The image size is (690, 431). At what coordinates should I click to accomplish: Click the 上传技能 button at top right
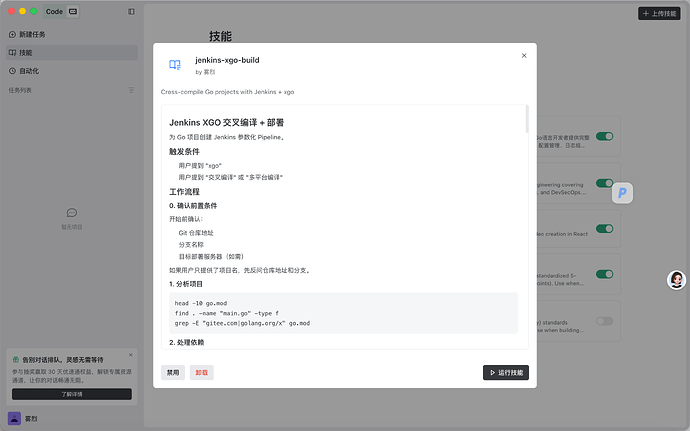click(659, 14)
